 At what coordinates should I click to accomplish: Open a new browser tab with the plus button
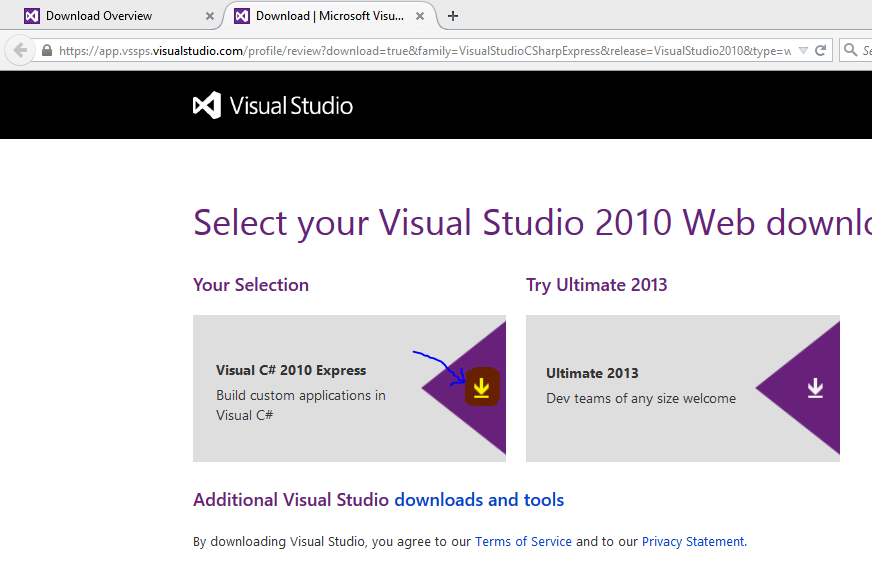453,15
